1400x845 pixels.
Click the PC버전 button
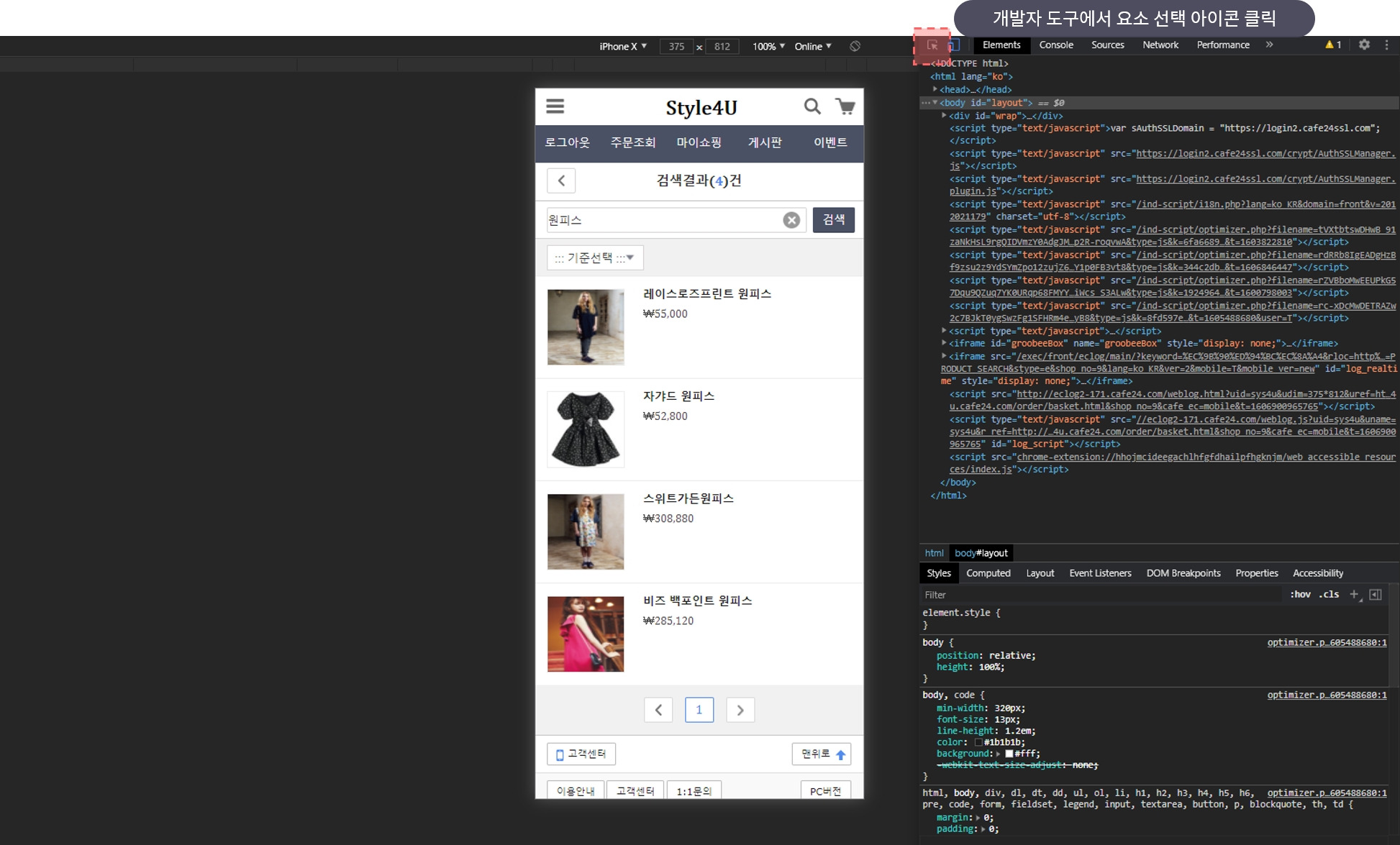(x=825, y=790)
